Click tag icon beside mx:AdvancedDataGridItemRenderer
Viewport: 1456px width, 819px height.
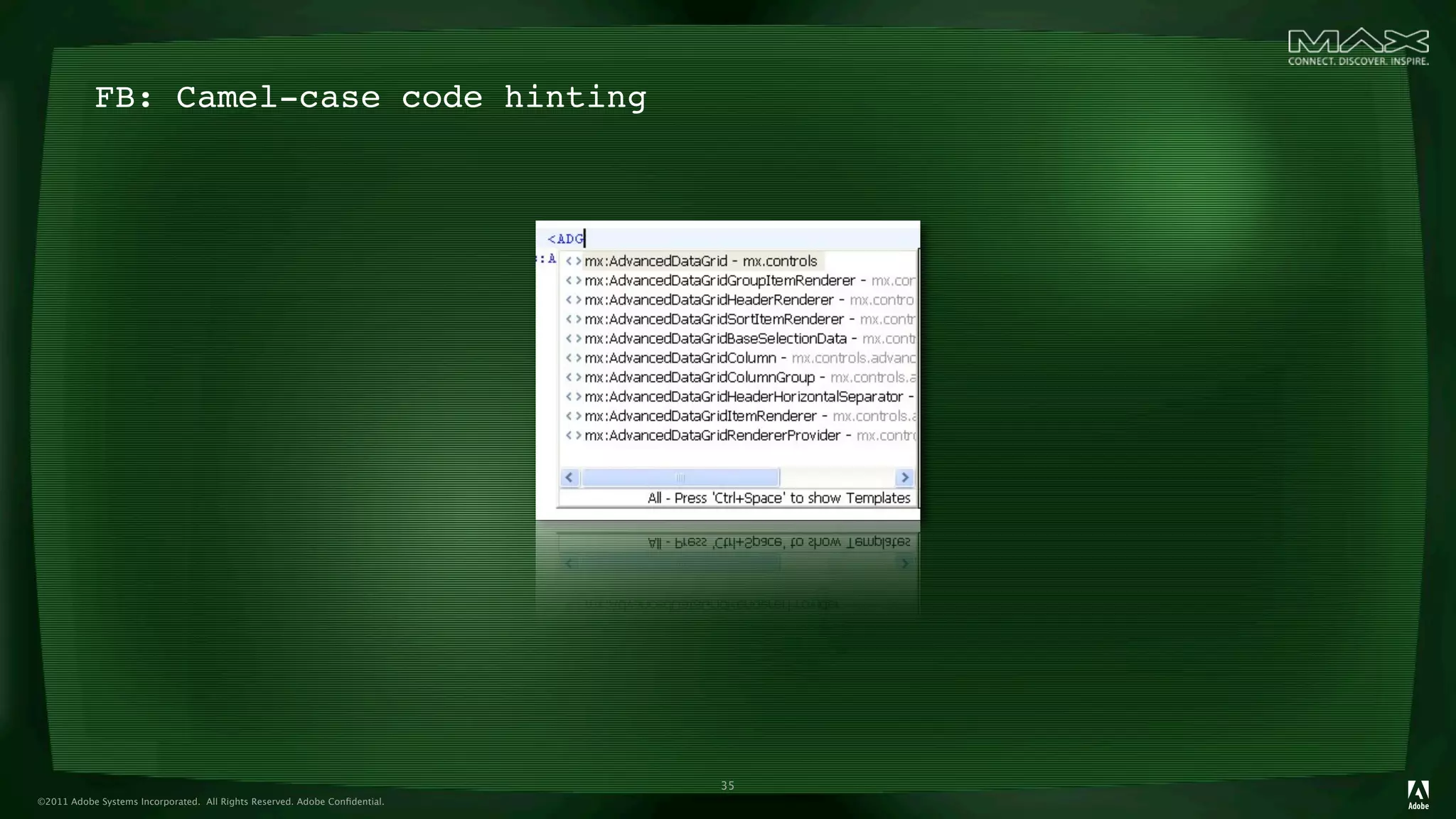click(x=573, y=416)
